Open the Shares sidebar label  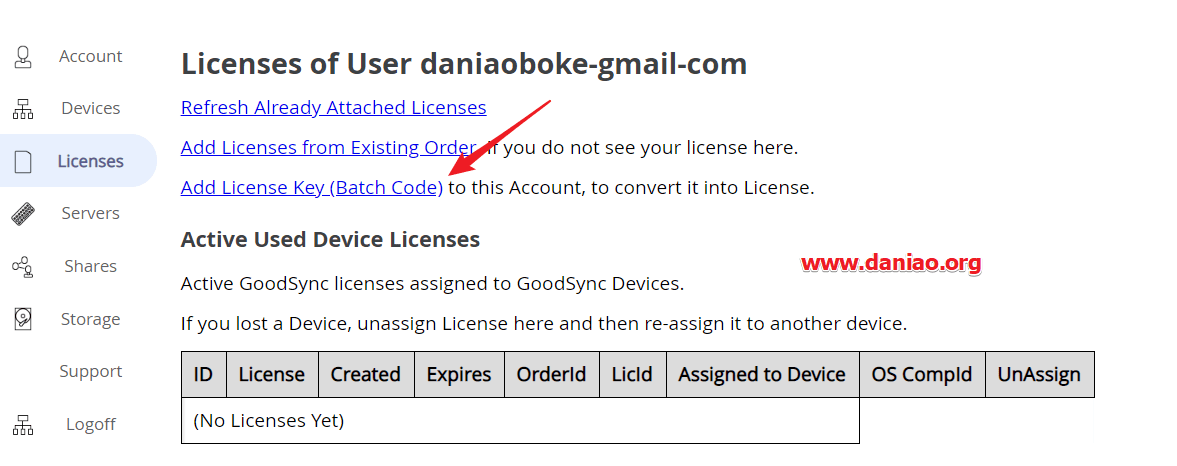tap(91, 266)
